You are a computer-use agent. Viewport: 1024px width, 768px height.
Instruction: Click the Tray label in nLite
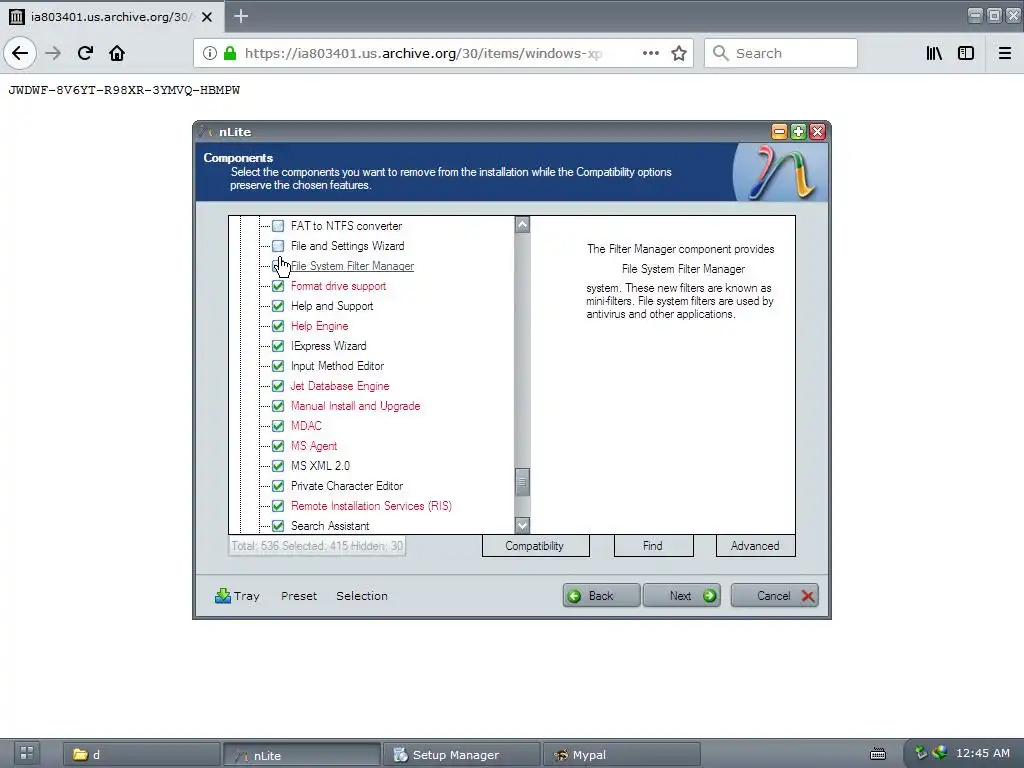247,596
